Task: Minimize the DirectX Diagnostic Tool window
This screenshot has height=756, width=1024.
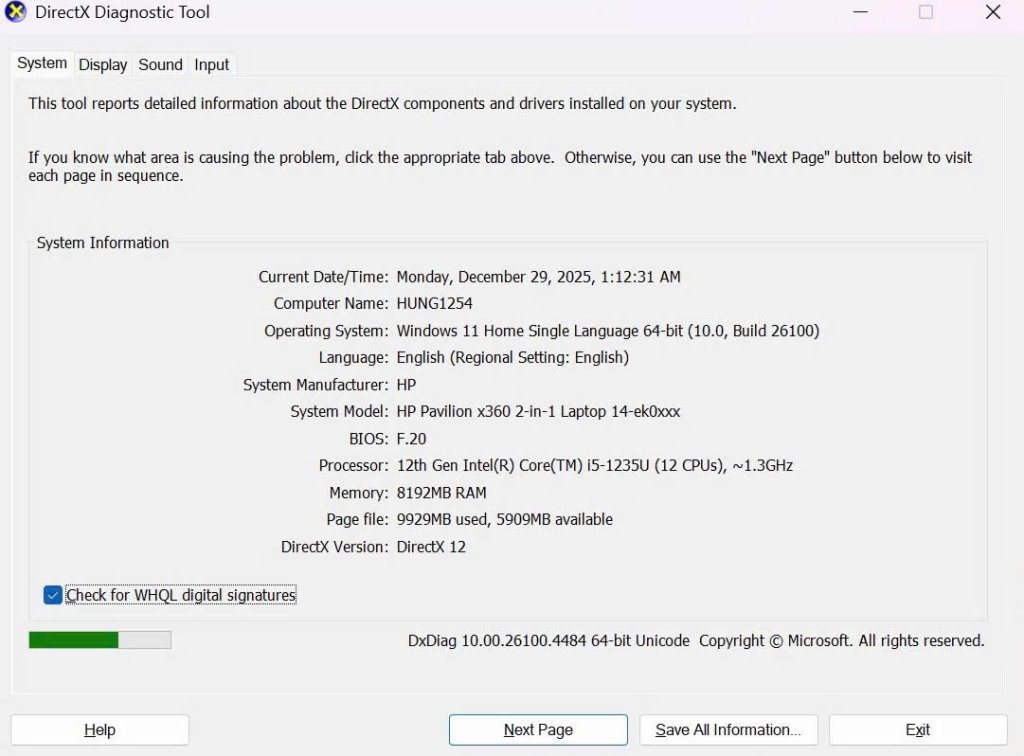Action: point(860,12)
